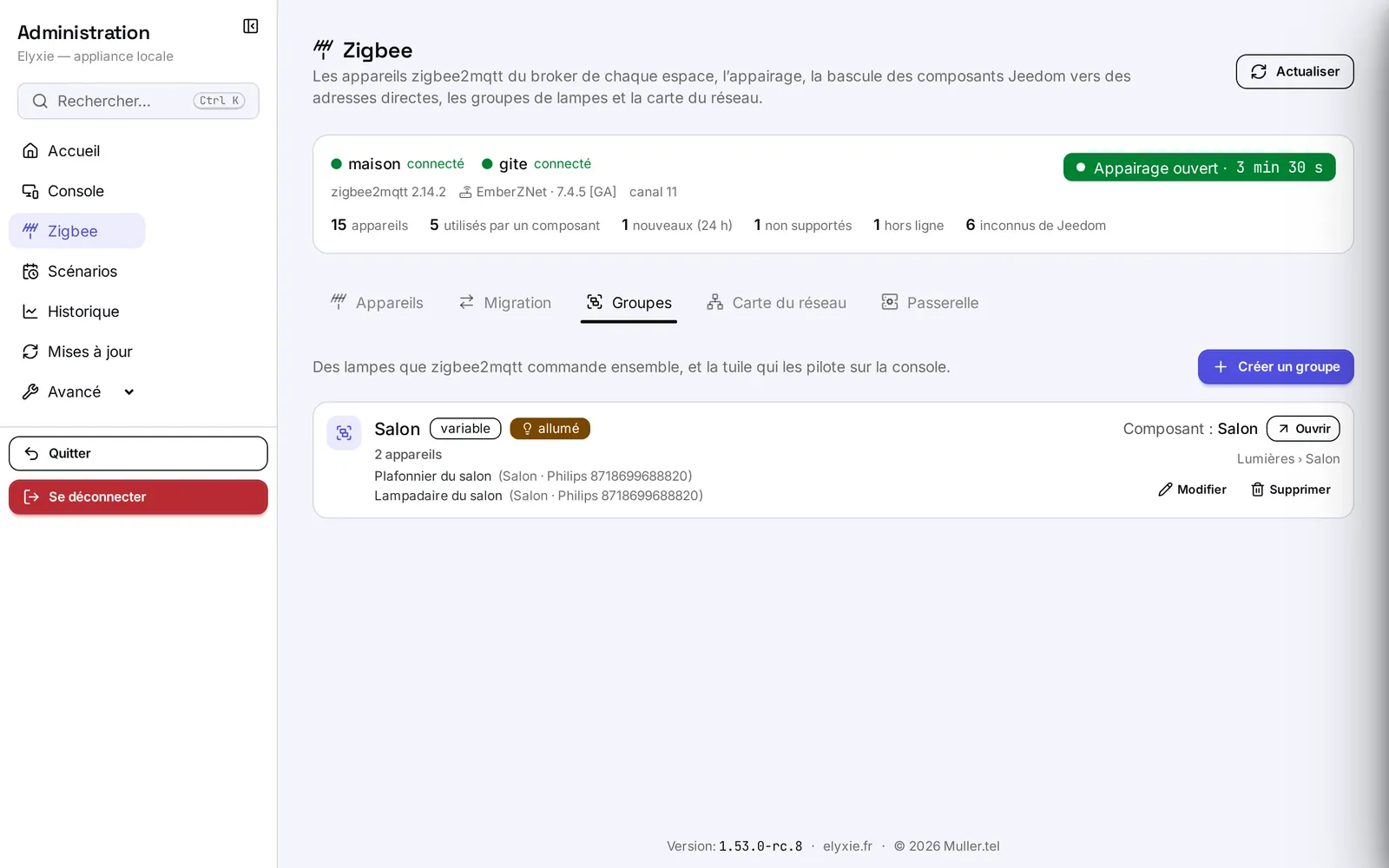This screenshot has height=868, width=1389.
Task: Open the elyxie.fr footer link
Action: [x=847, y=846]
